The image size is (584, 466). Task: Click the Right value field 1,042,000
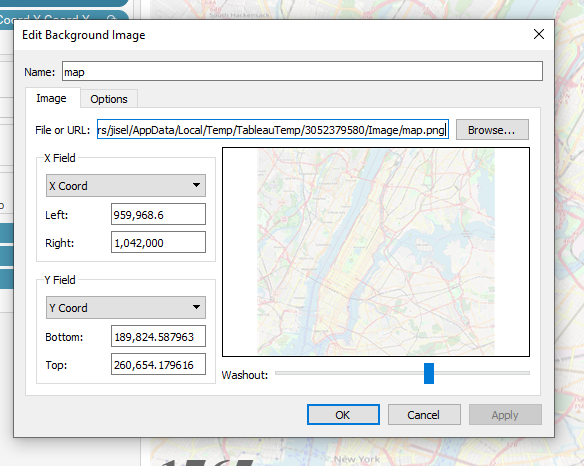[x=158, y=242]
